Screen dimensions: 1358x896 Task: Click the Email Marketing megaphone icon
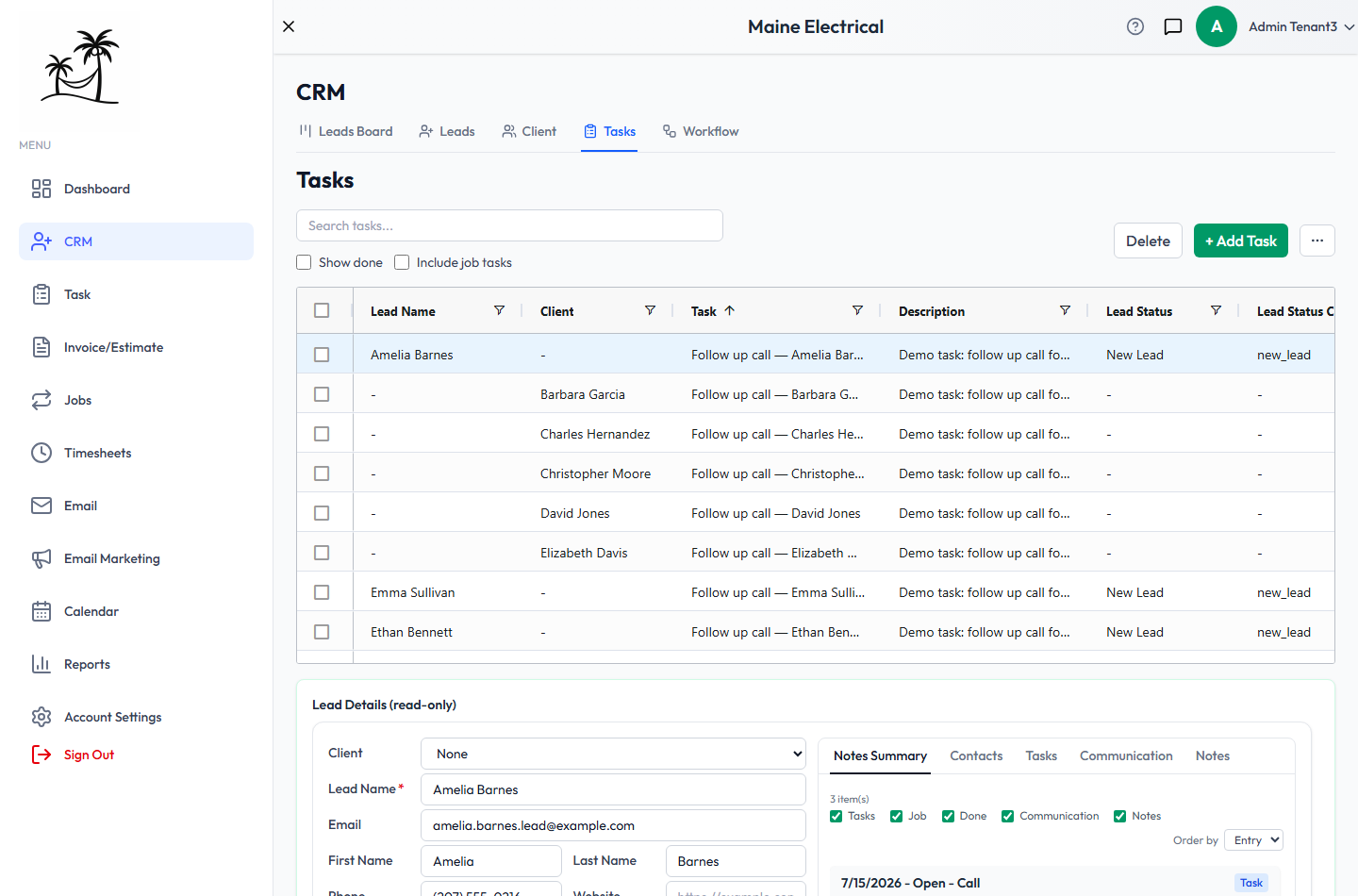coord(41,558)
